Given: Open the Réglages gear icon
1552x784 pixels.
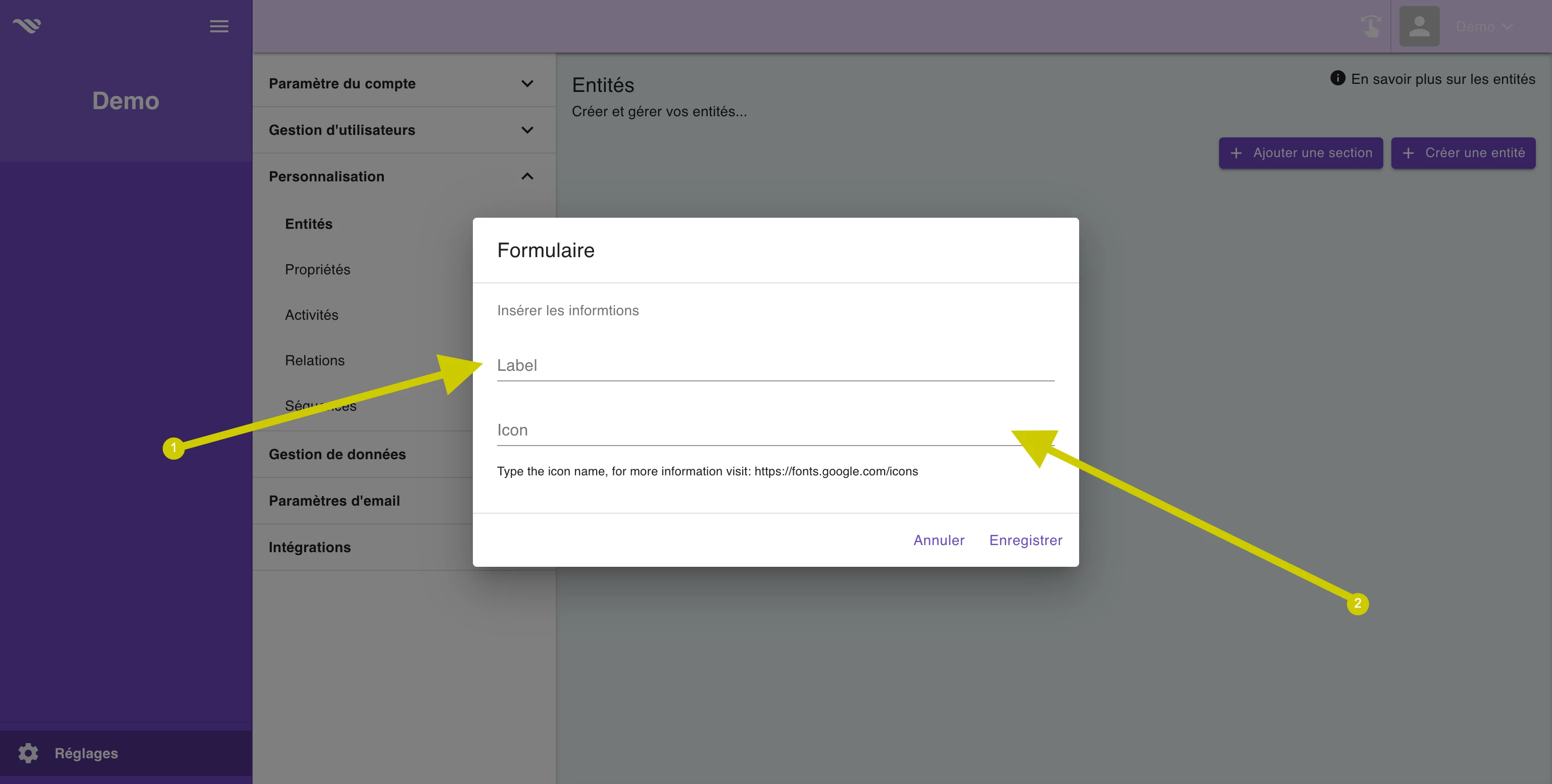Looking at the screenshot, I should click(28, 753).
